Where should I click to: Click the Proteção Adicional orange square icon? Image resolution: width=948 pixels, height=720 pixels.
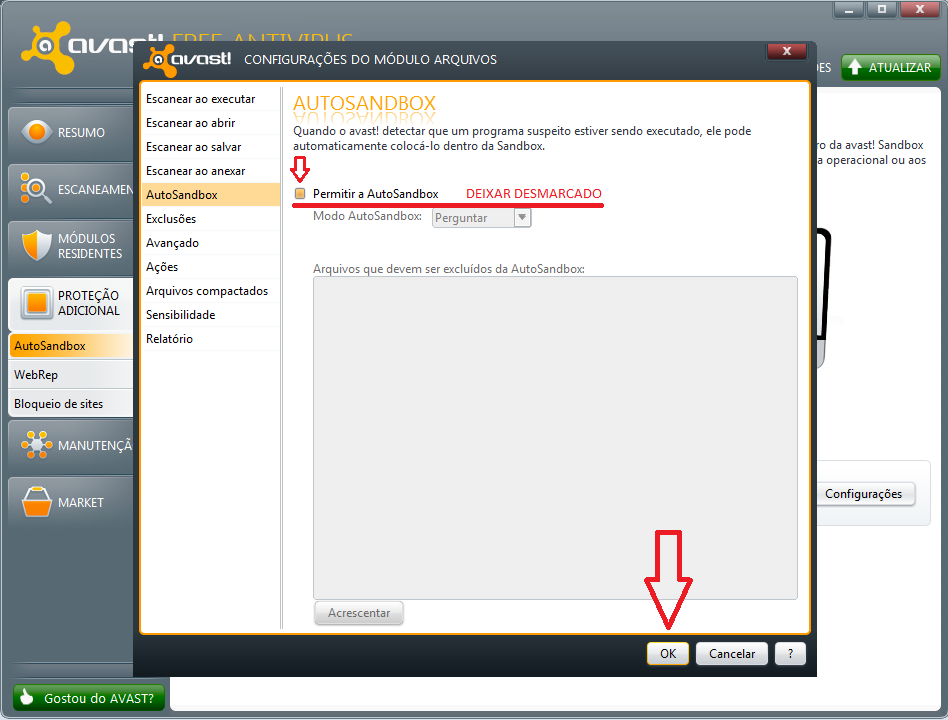pyautogui.click(x=36, y=302)
